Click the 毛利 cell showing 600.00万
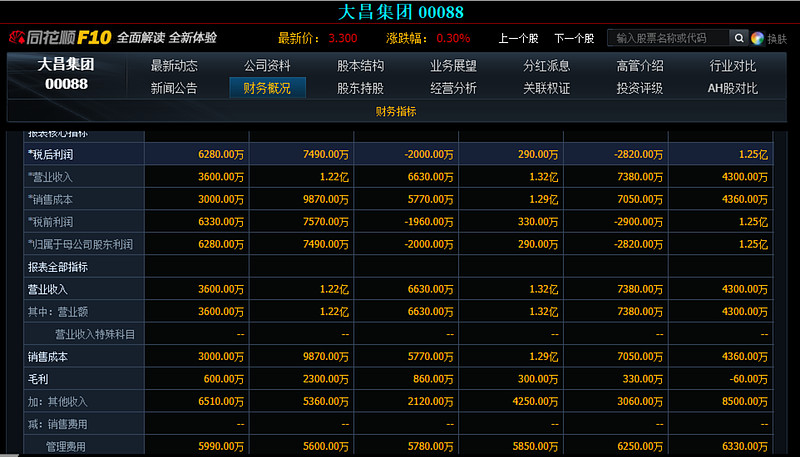 (197, 379)
